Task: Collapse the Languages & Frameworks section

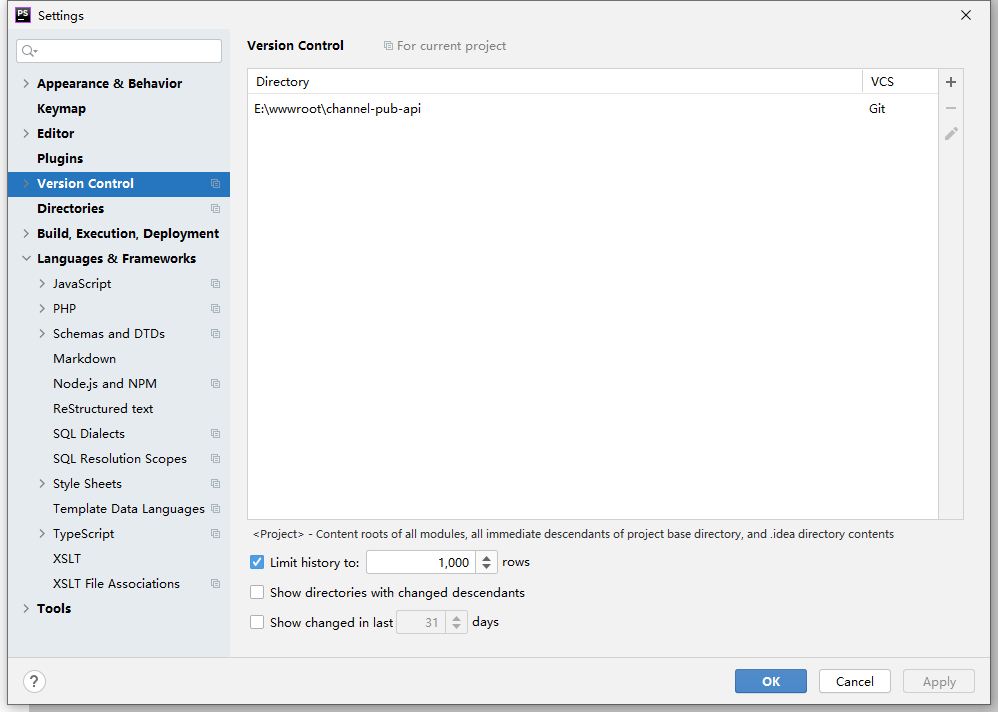Action: (x=26, y=259)
